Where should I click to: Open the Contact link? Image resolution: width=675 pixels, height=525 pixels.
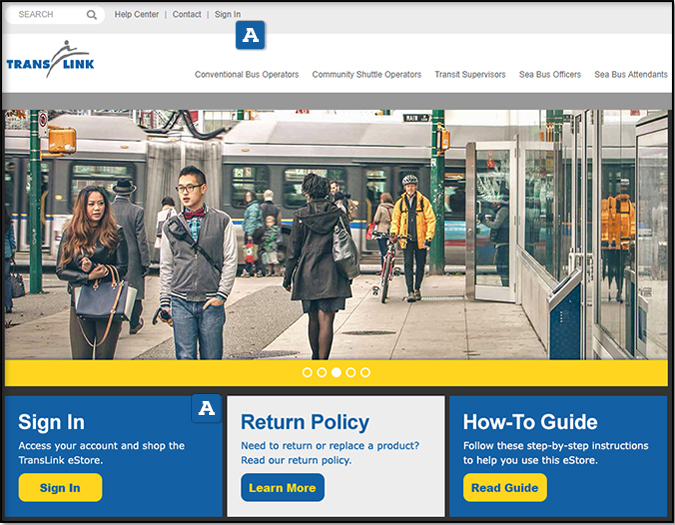tap(186, 15)
